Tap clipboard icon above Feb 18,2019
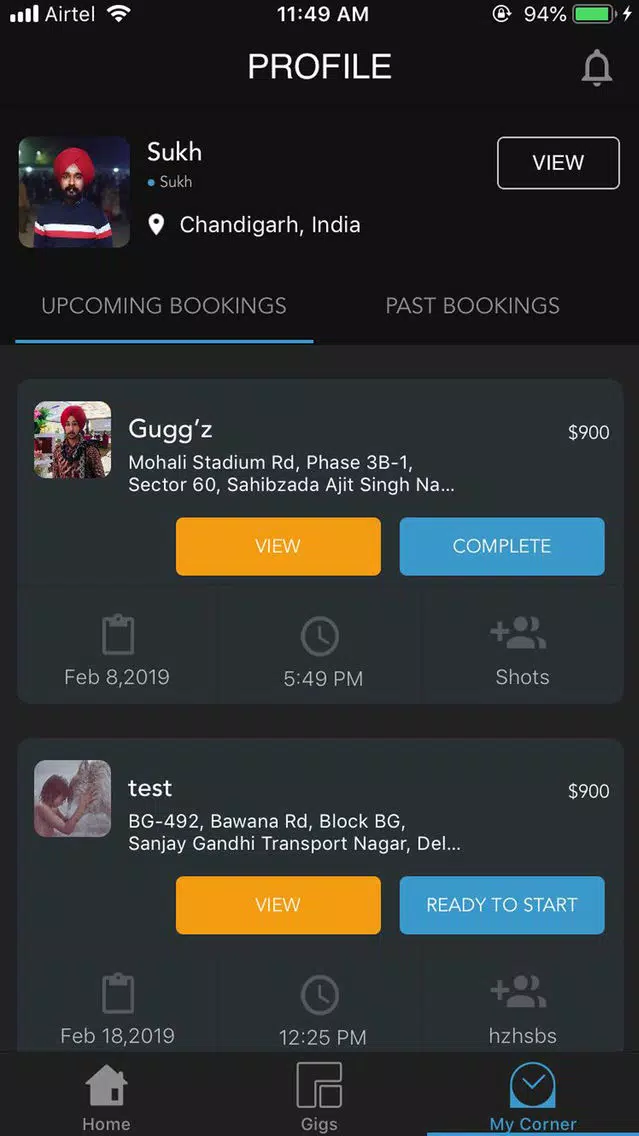Screen dimensions: 639x1136 pos(117,993)
